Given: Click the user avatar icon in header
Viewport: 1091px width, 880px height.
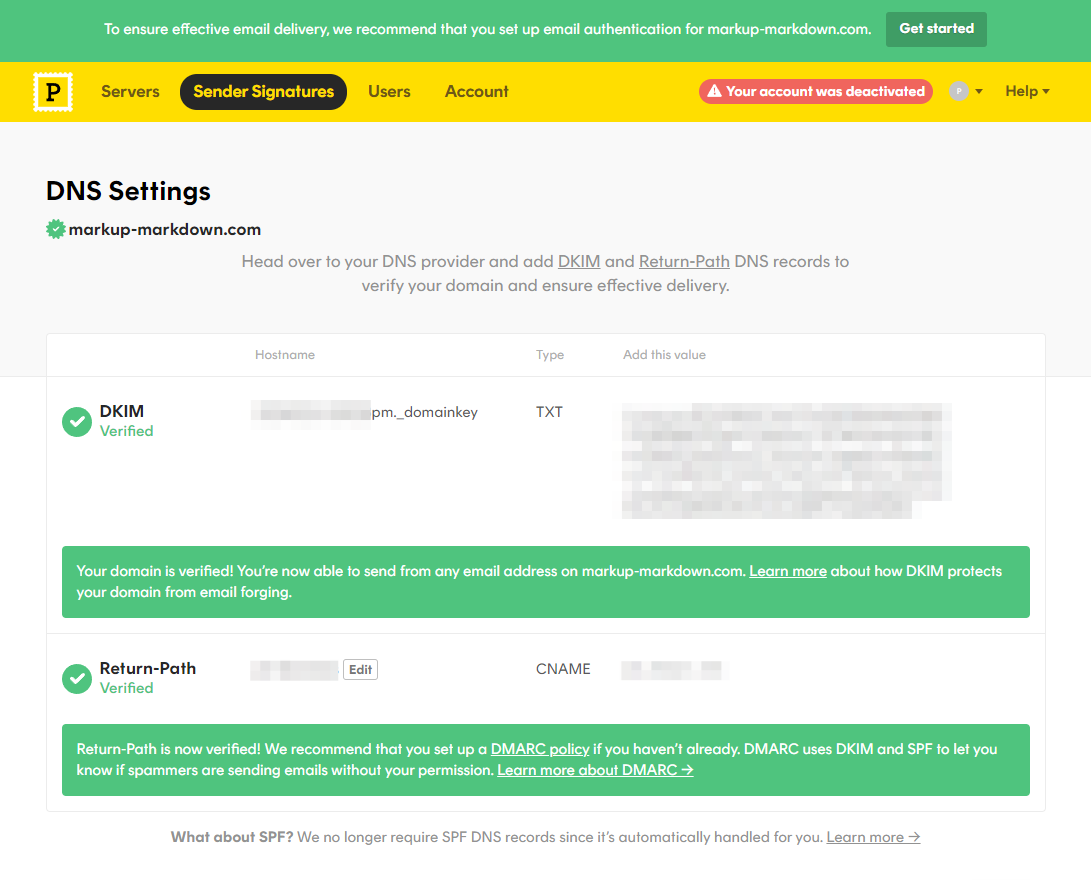Looking at the screenshot, I should click(x=959, y=91).
